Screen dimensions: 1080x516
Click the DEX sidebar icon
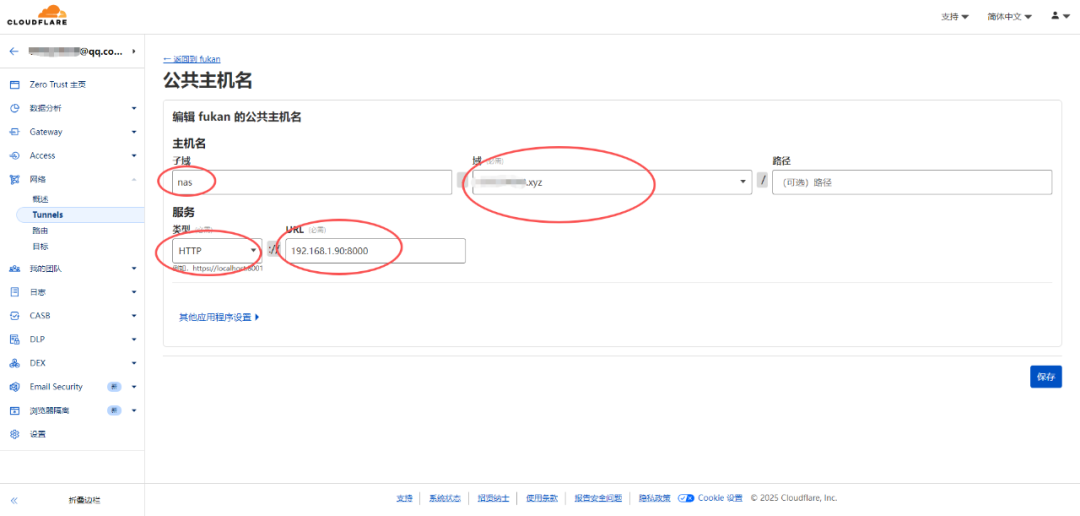(14, 363)
